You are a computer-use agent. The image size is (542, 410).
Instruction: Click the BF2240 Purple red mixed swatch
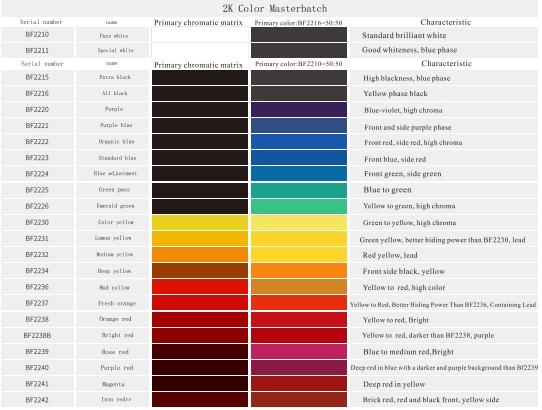point(299,367)
